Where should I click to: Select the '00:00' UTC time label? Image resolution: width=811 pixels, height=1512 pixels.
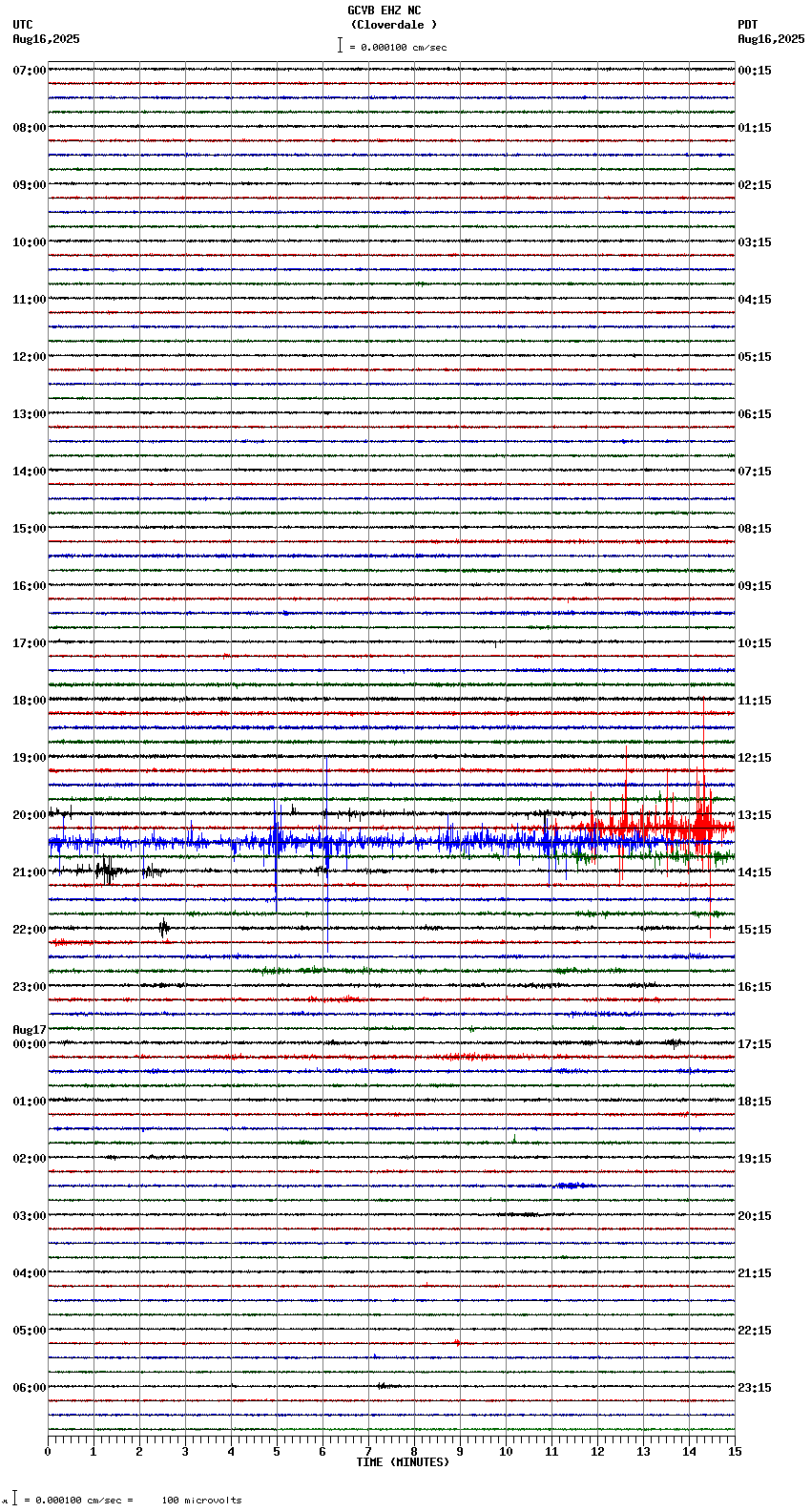[x=30, y=1044]
